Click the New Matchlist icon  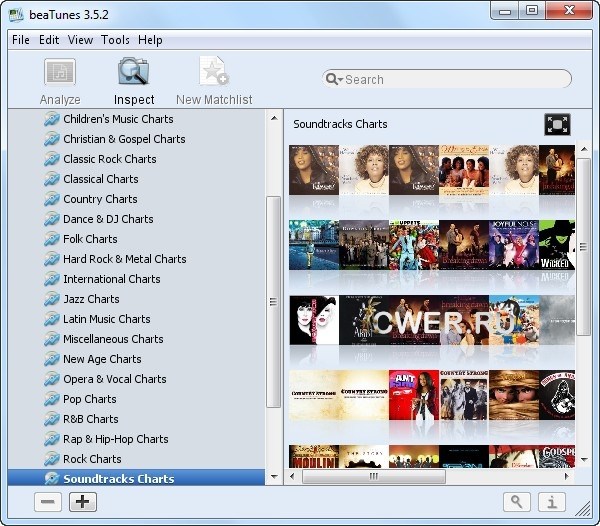click(213, 74)
